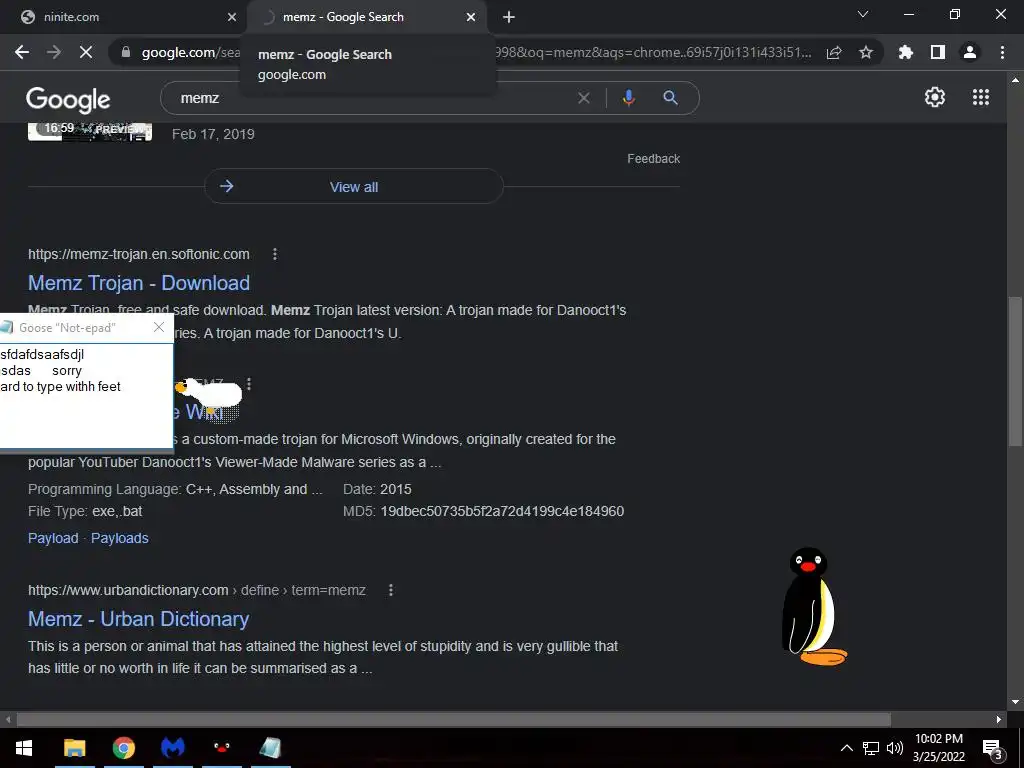Viewport: 1024px width, 768px height.
Task: Open the Chrome profile avatar
Action: pyautogui.click(x=970, y=52)
